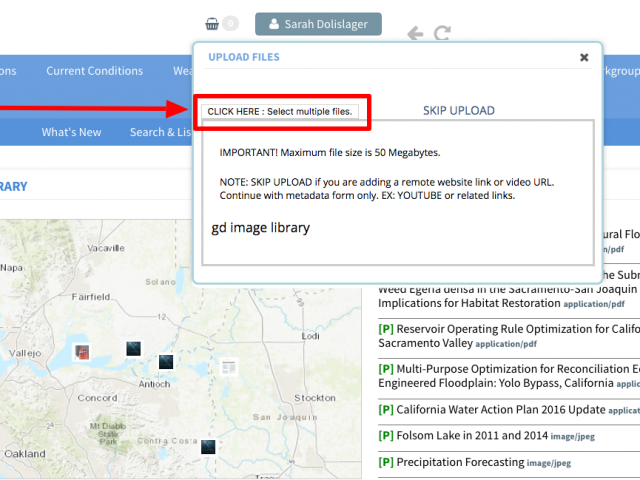Select the red map marker near Vallejo
The image size is (640, 480).
pos(83,352)
